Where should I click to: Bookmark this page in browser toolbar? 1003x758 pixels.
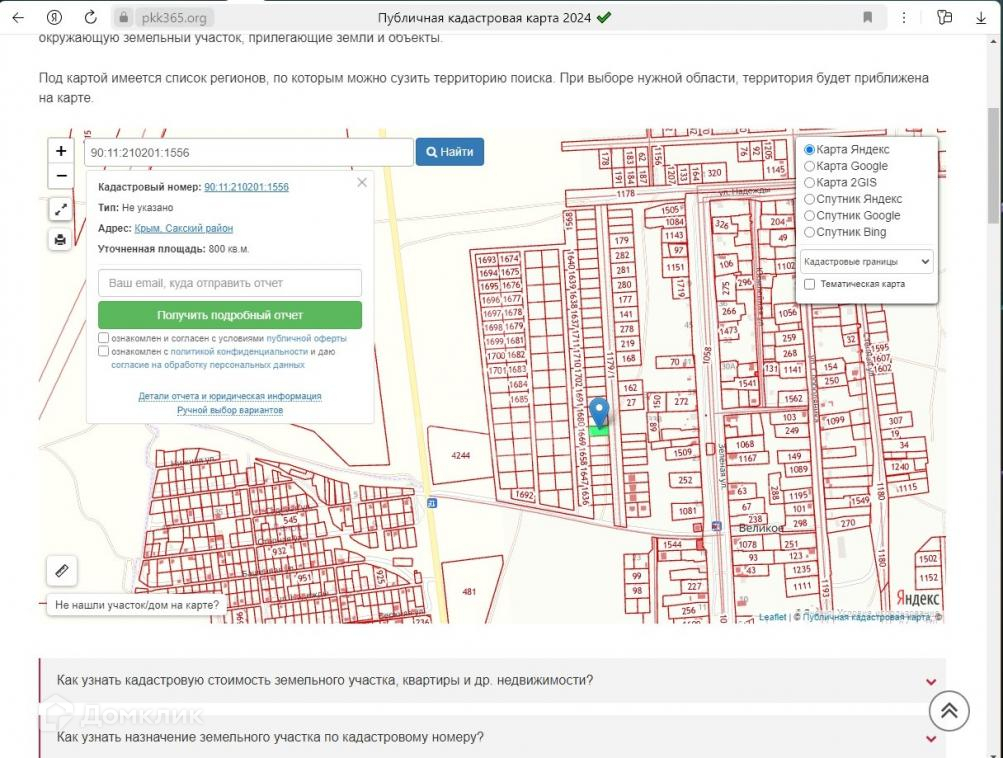coord(867,17)
